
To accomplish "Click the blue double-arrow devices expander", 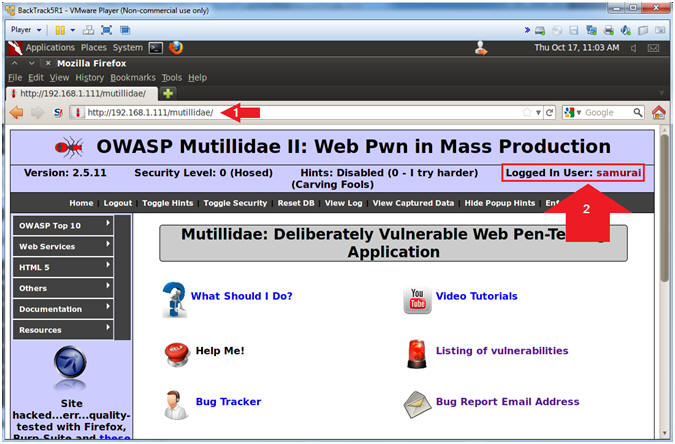I will pyautogui.click(x=527, y=30).
